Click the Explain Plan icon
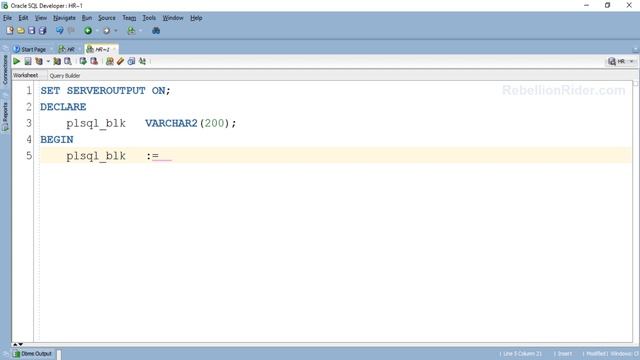This screenshot has width=640, height=360. coord(39,61)
